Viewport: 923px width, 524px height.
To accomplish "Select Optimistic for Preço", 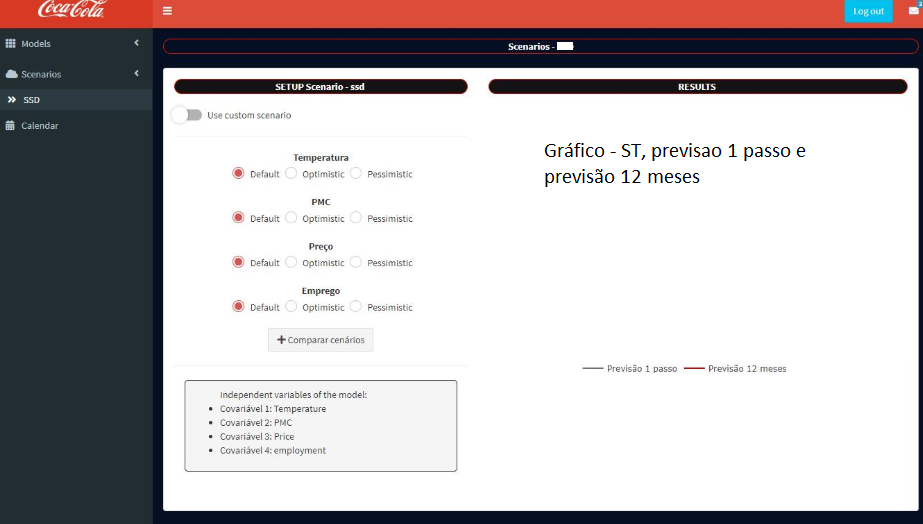I will click(291, 262).
